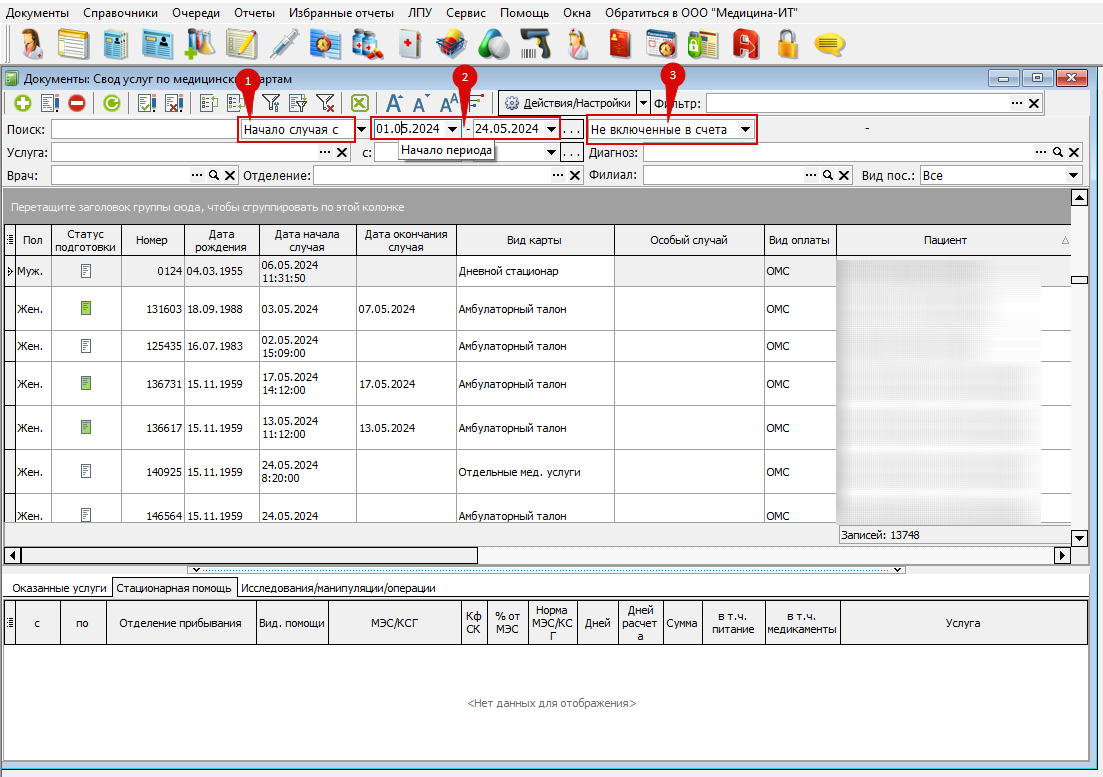1103x777 pixels.
Task: Sort by Пациент column header
Action: (945, 240)
